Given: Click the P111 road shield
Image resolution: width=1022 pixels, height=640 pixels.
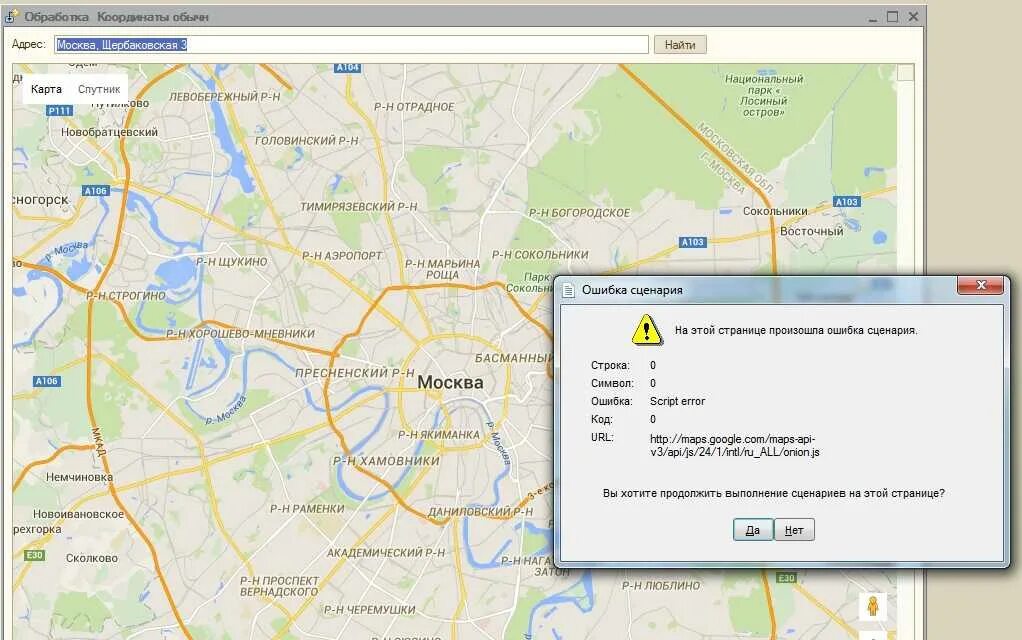Looking at the screenshot, I should [59, 111].
